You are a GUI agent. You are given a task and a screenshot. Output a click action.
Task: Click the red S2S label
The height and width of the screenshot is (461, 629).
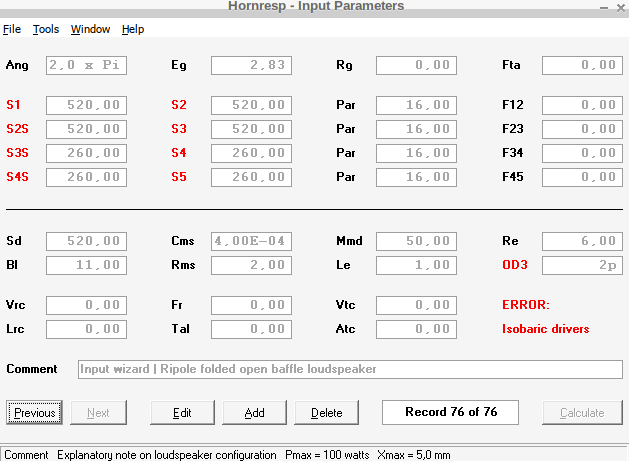coord(17,129)
